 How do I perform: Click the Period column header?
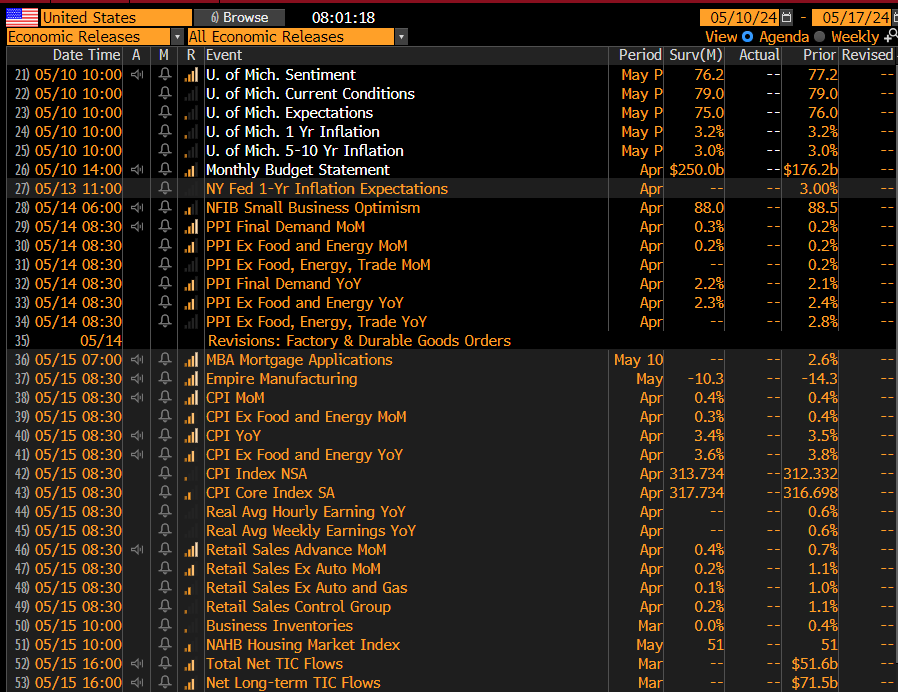(x=640, y=55)
